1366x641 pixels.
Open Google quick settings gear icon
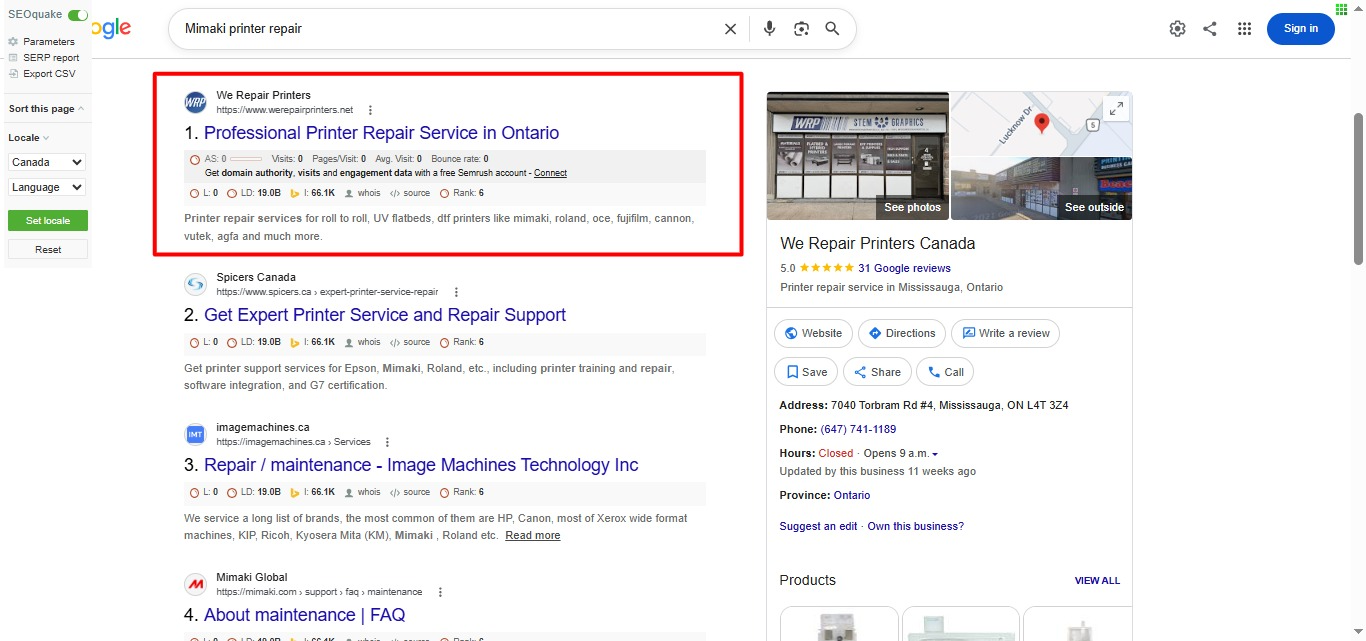pyautogui.click(x=1177, y=29)
